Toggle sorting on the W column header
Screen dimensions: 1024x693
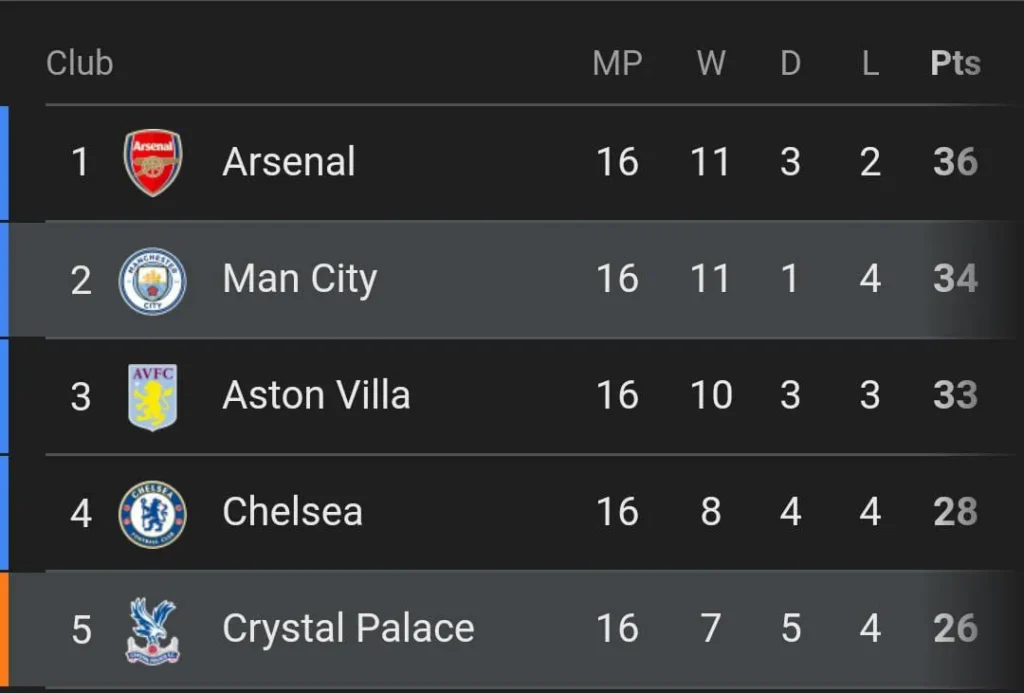click(710, 62)
